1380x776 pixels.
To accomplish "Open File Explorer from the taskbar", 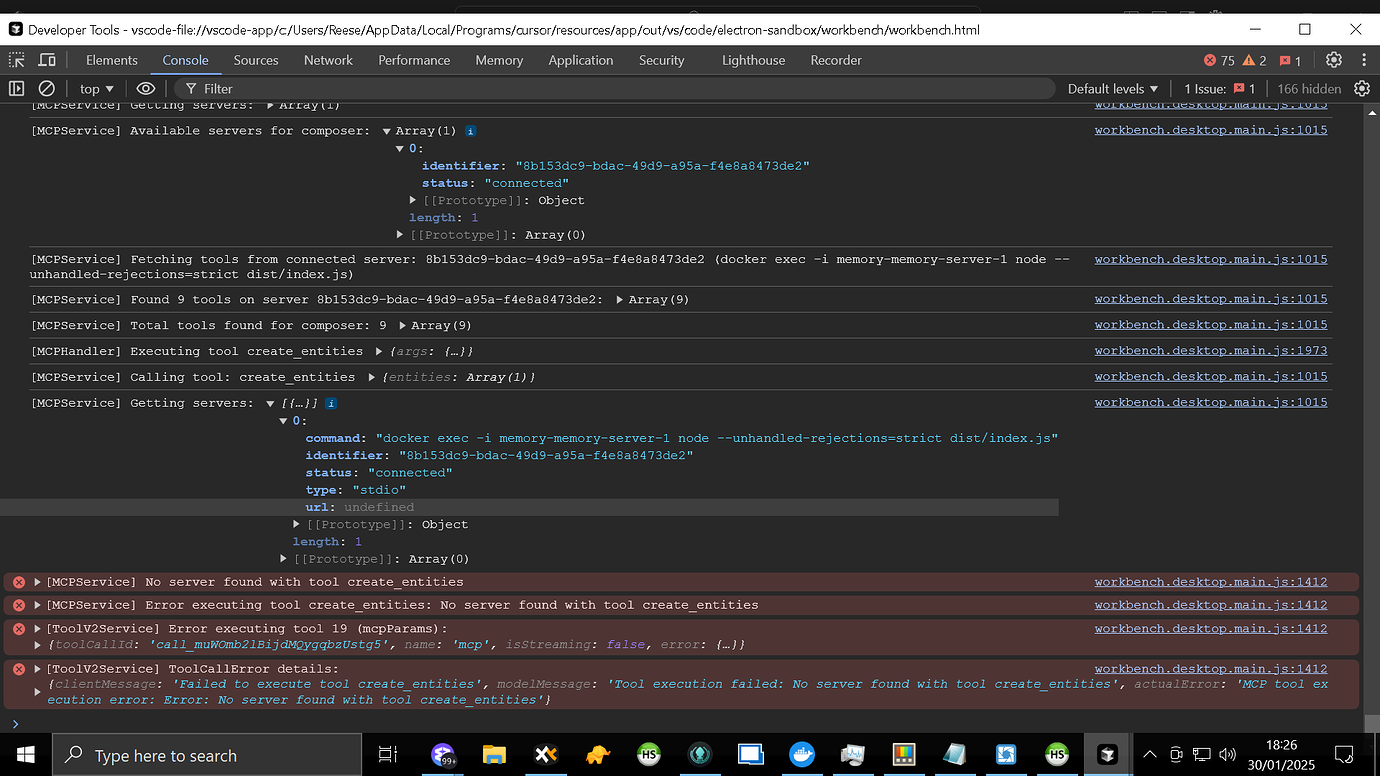I will (494, 755).
